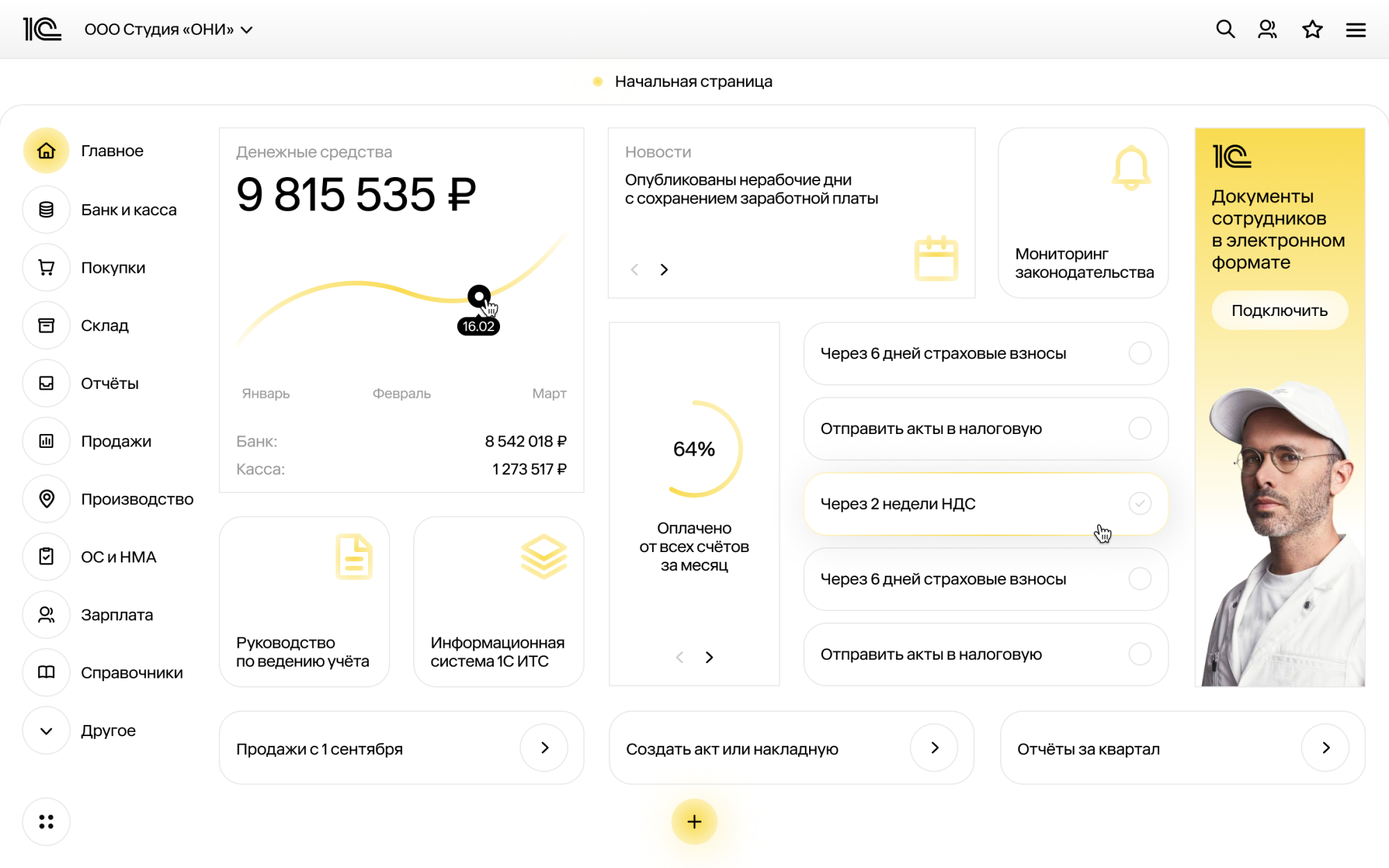The width and height of the screenshot is (1389, 868).
Task: Tick the last 'Отправить акты в налоговую' circle
Action: point(1140,653)
